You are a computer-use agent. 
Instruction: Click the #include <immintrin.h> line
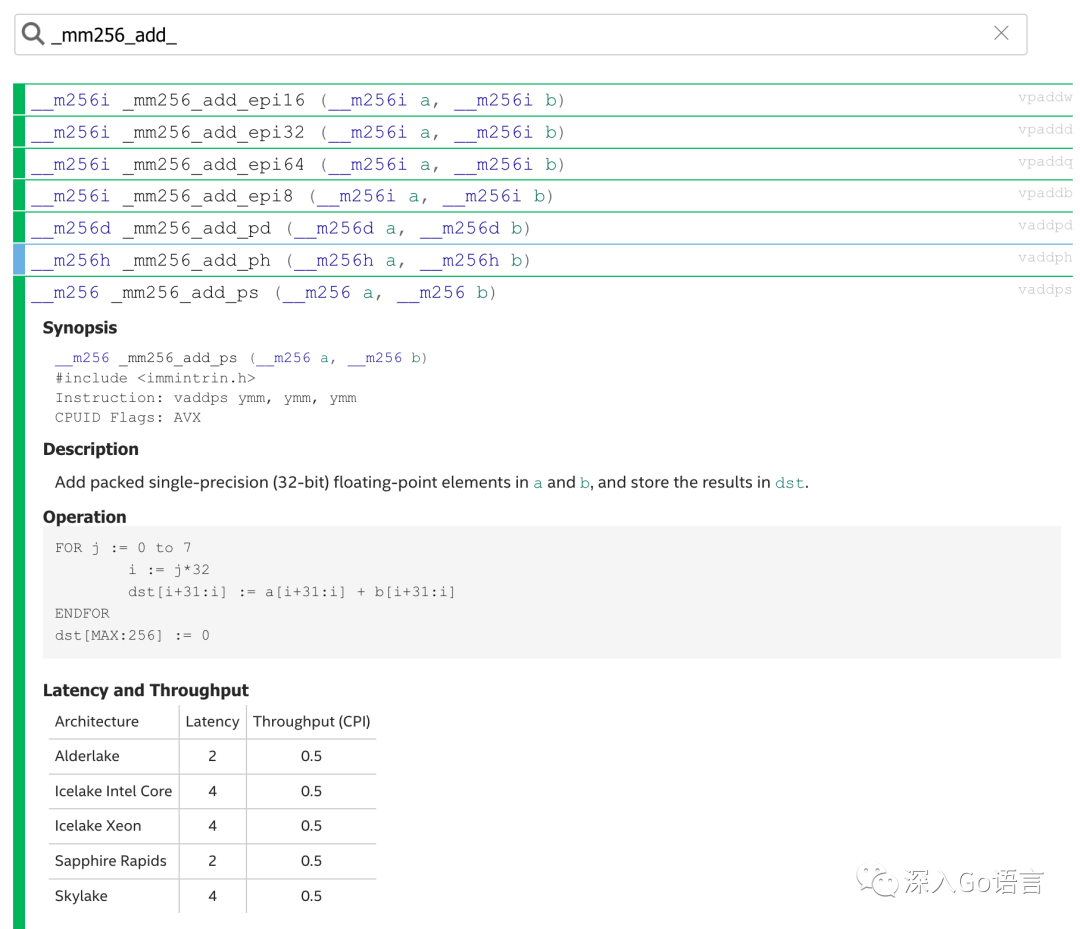(155, 378)
